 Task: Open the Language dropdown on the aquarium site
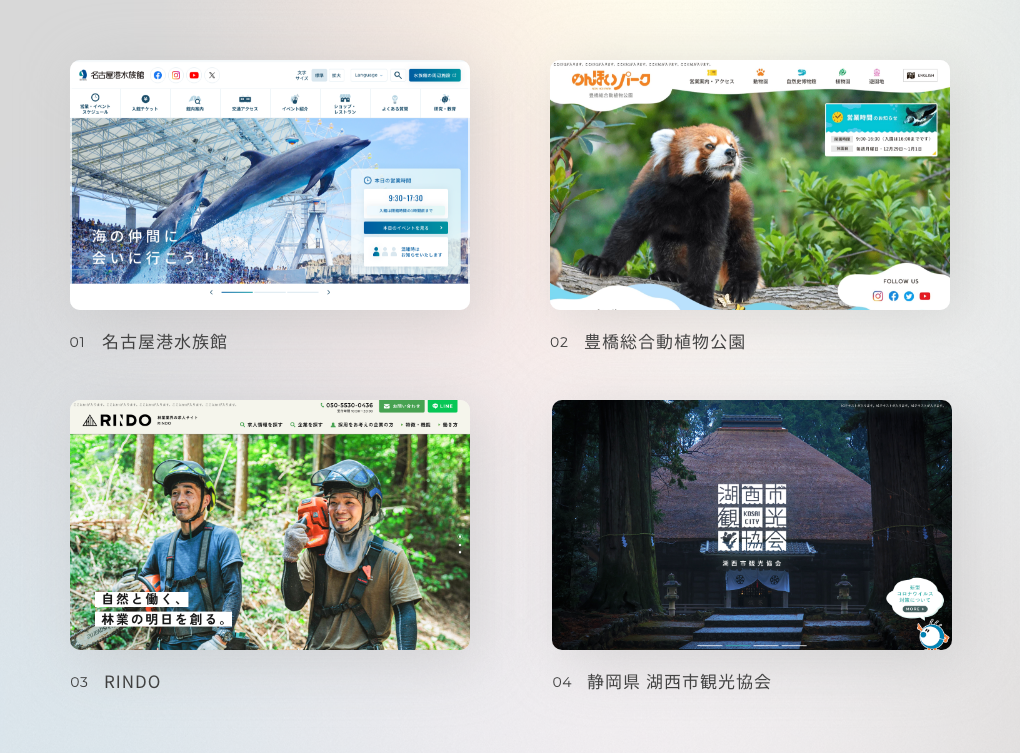click(369, 75)
